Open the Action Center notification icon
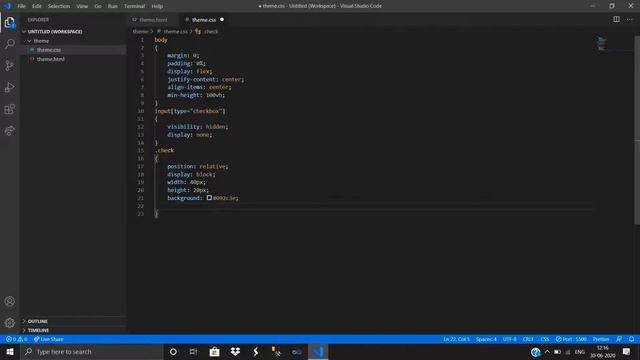 [627, 352]
